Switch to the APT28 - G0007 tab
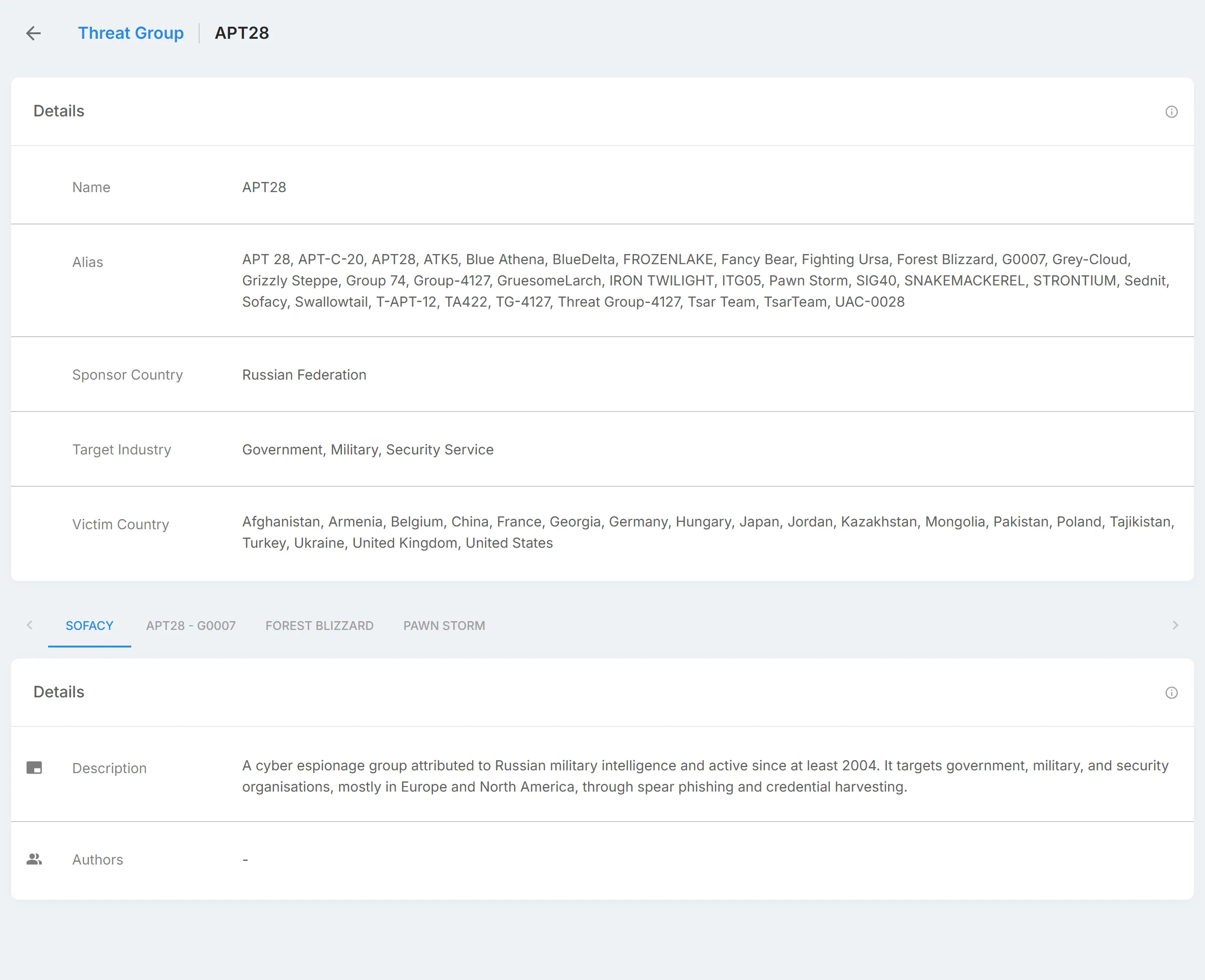 tap(191, 625)
